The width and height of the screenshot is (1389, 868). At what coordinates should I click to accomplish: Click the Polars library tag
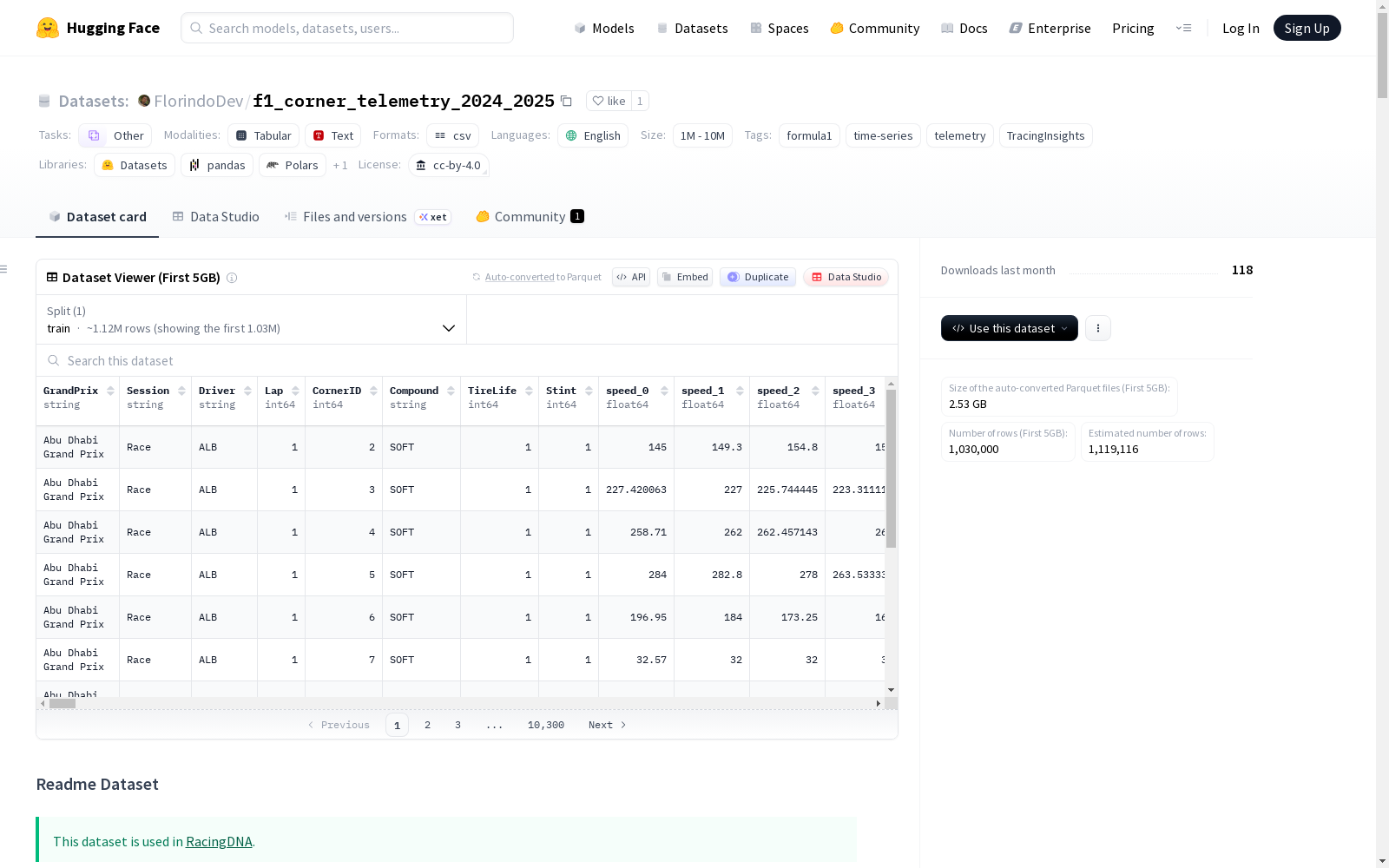pyautogui.click(x=293, y=165)
